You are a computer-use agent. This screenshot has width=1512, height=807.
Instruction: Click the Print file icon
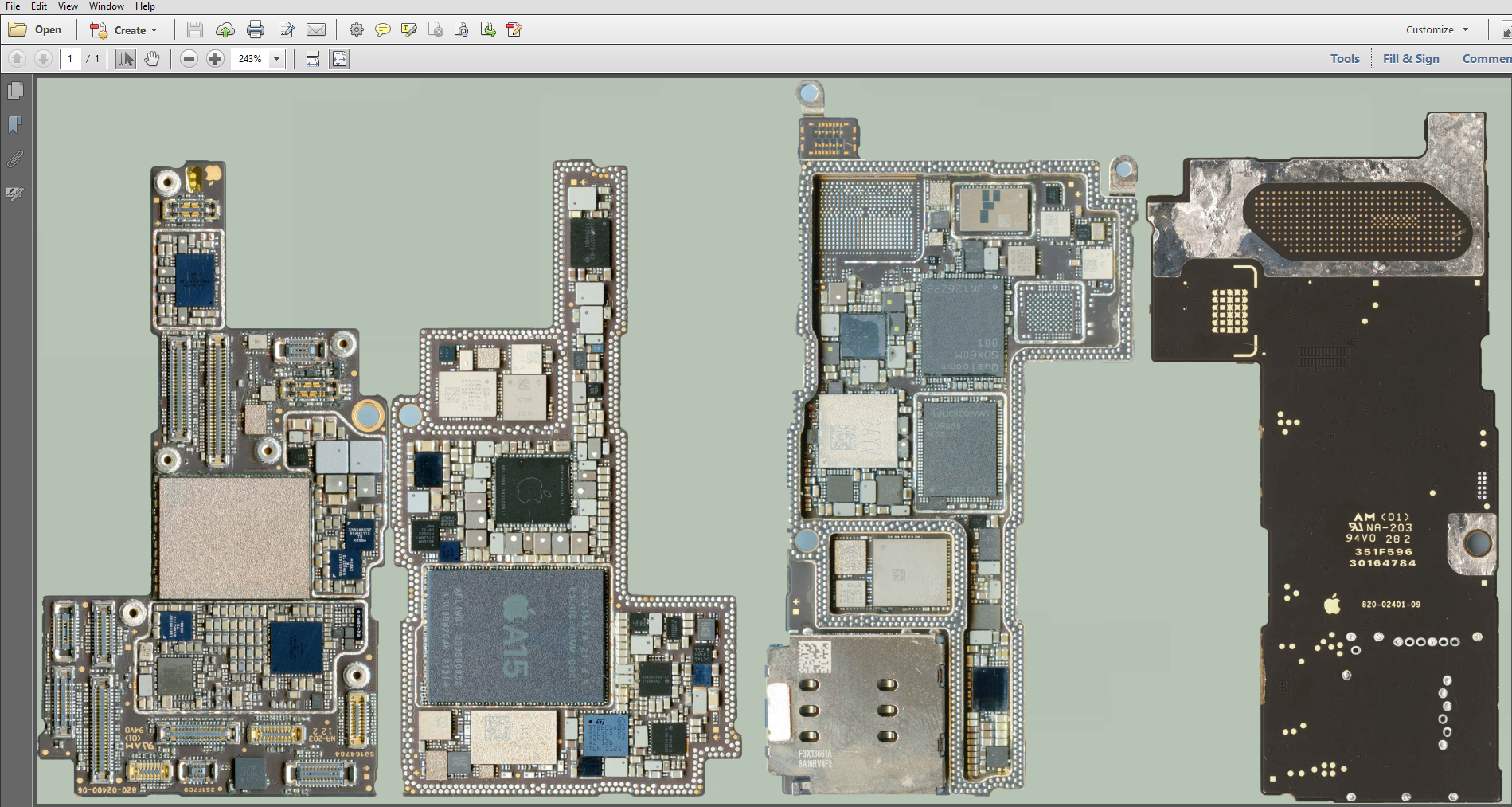(256, 30)
